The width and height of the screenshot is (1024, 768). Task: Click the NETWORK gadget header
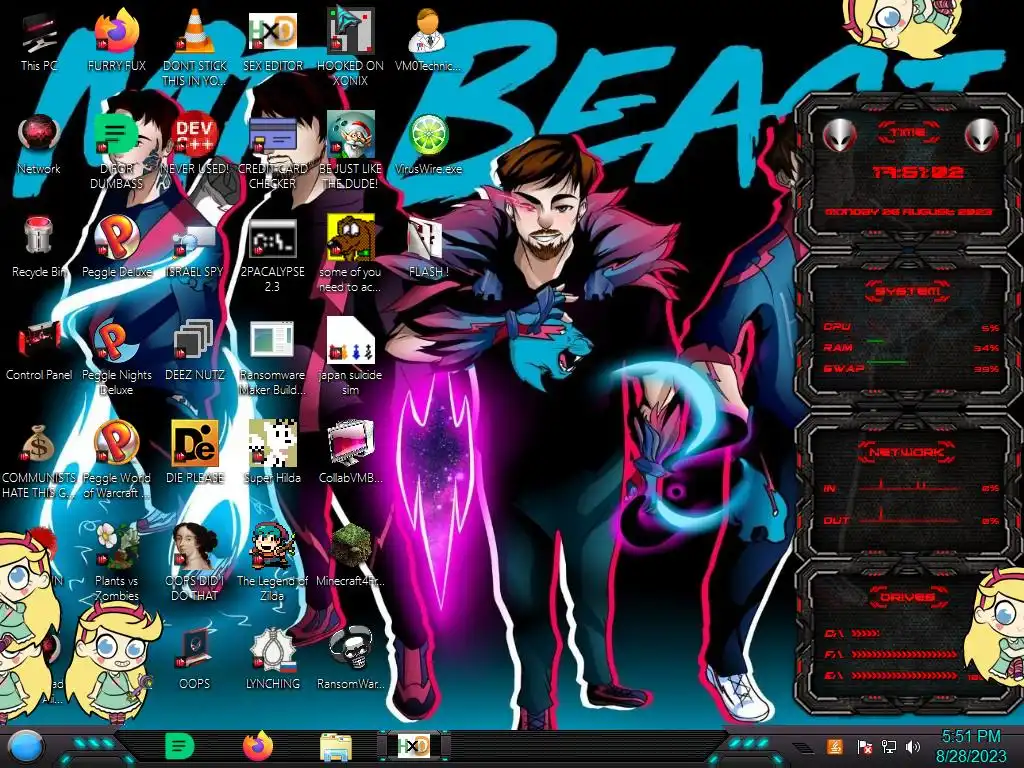906,452
